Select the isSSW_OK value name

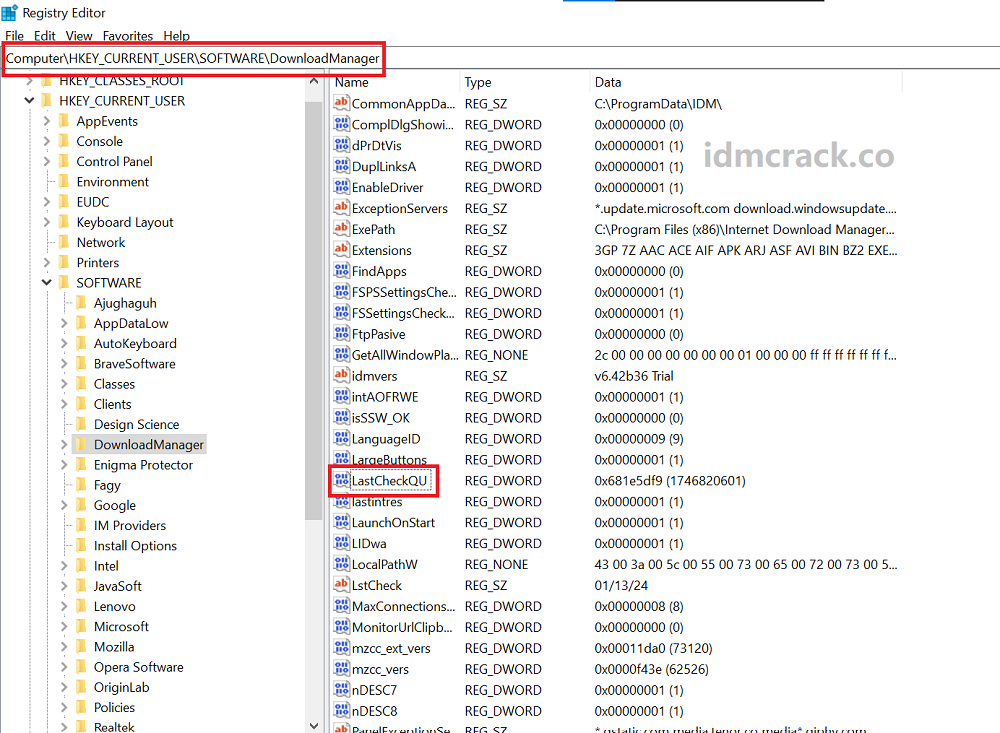[381, 418]
